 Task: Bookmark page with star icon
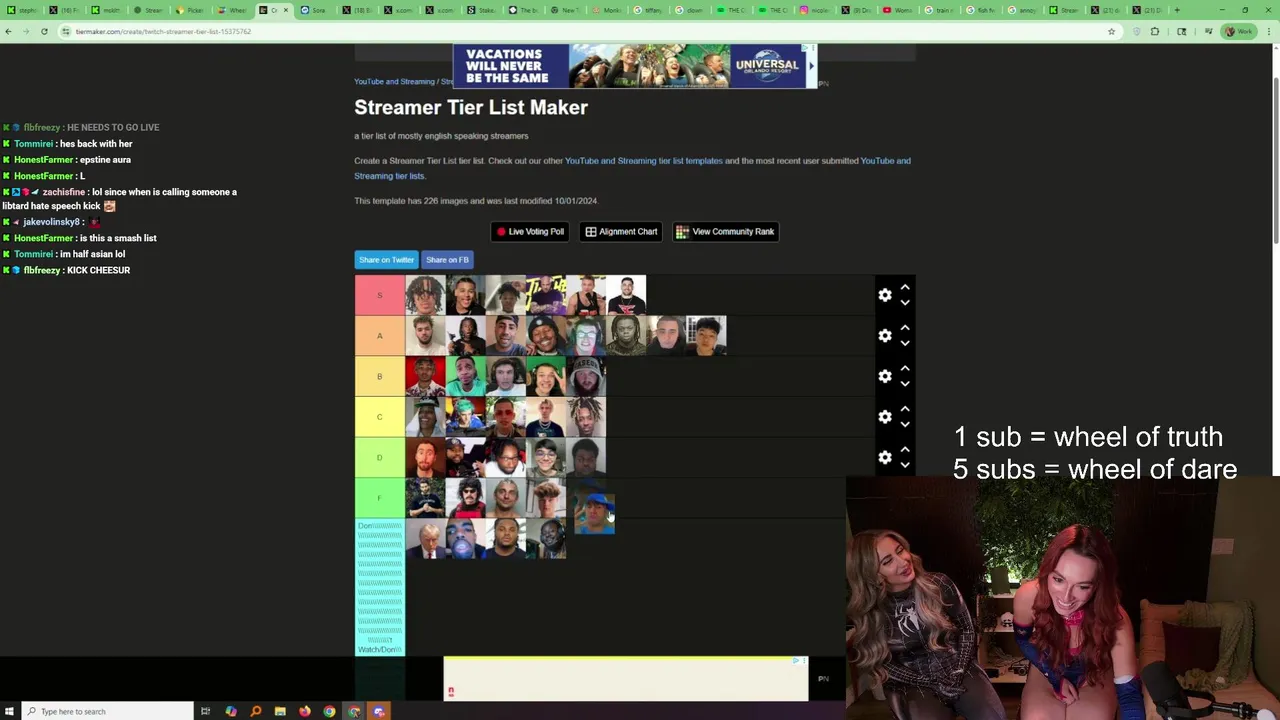point(1111,31)
